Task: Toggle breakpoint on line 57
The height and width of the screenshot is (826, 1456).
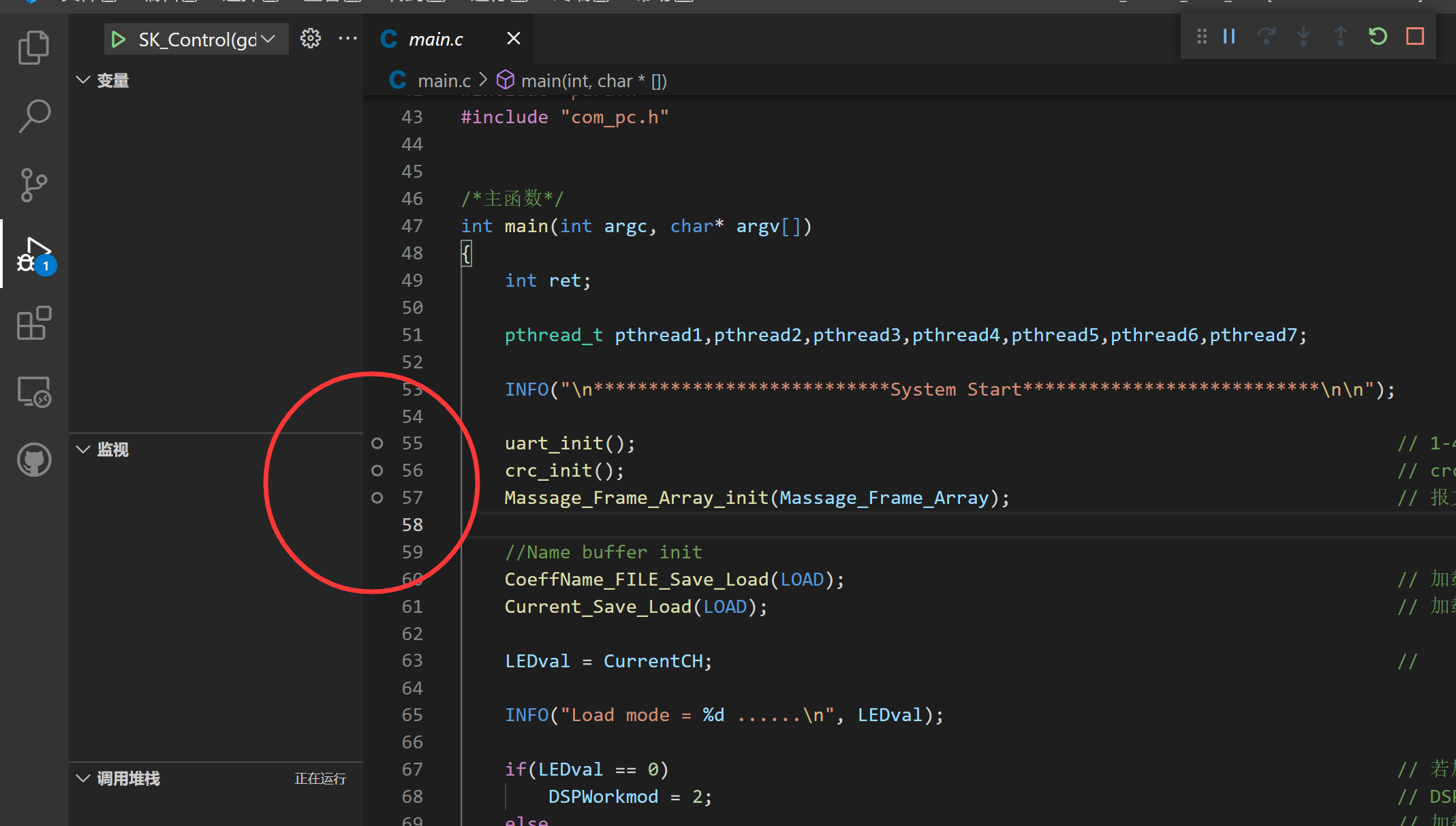Action: point(377,498)
